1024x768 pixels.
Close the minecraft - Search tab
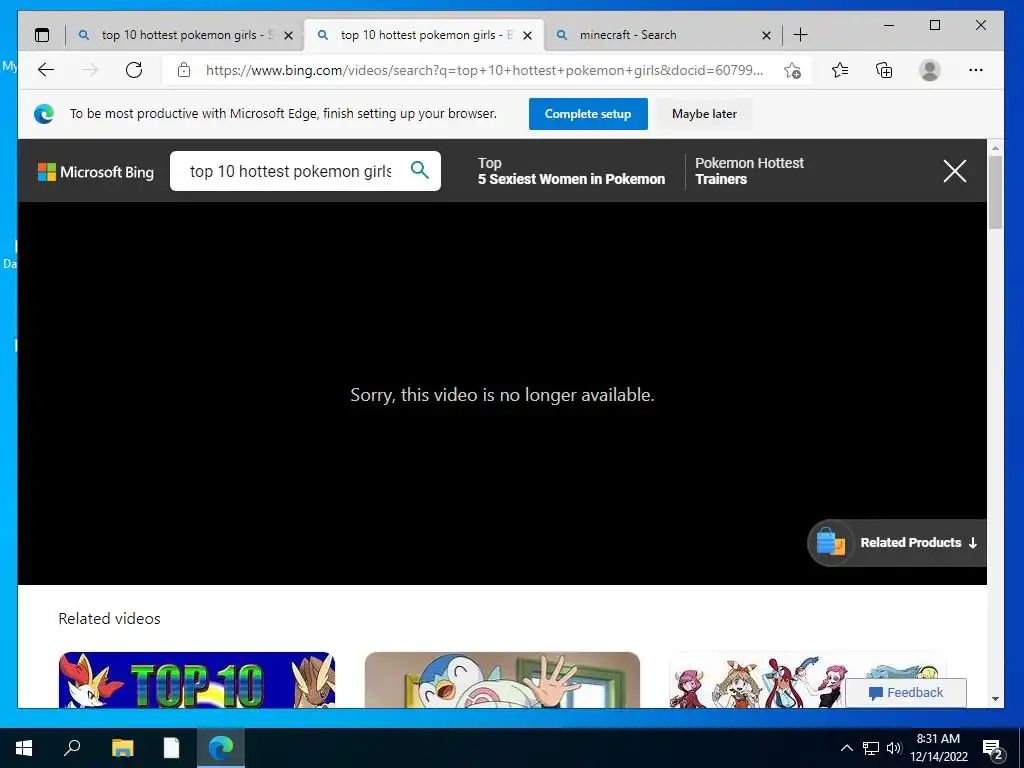click(766, 35)
